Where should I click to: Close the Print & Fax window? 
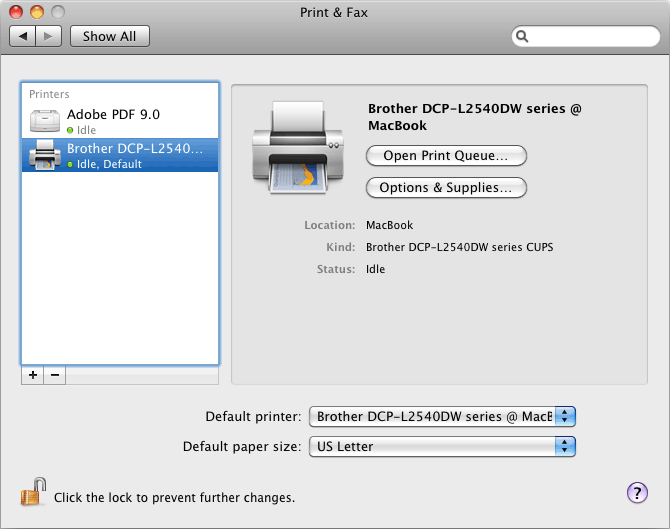(x=16, y=12)
